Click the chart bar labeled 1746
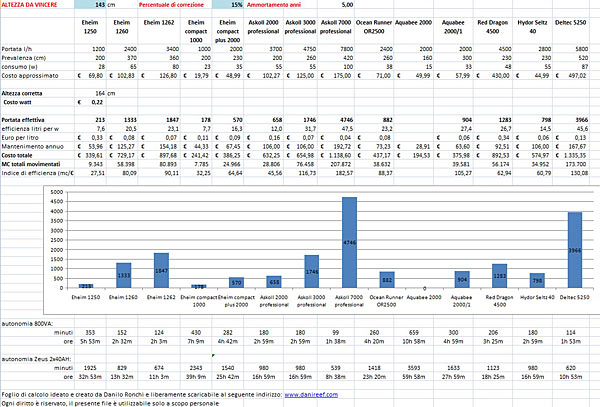 (x=312, y=271)
